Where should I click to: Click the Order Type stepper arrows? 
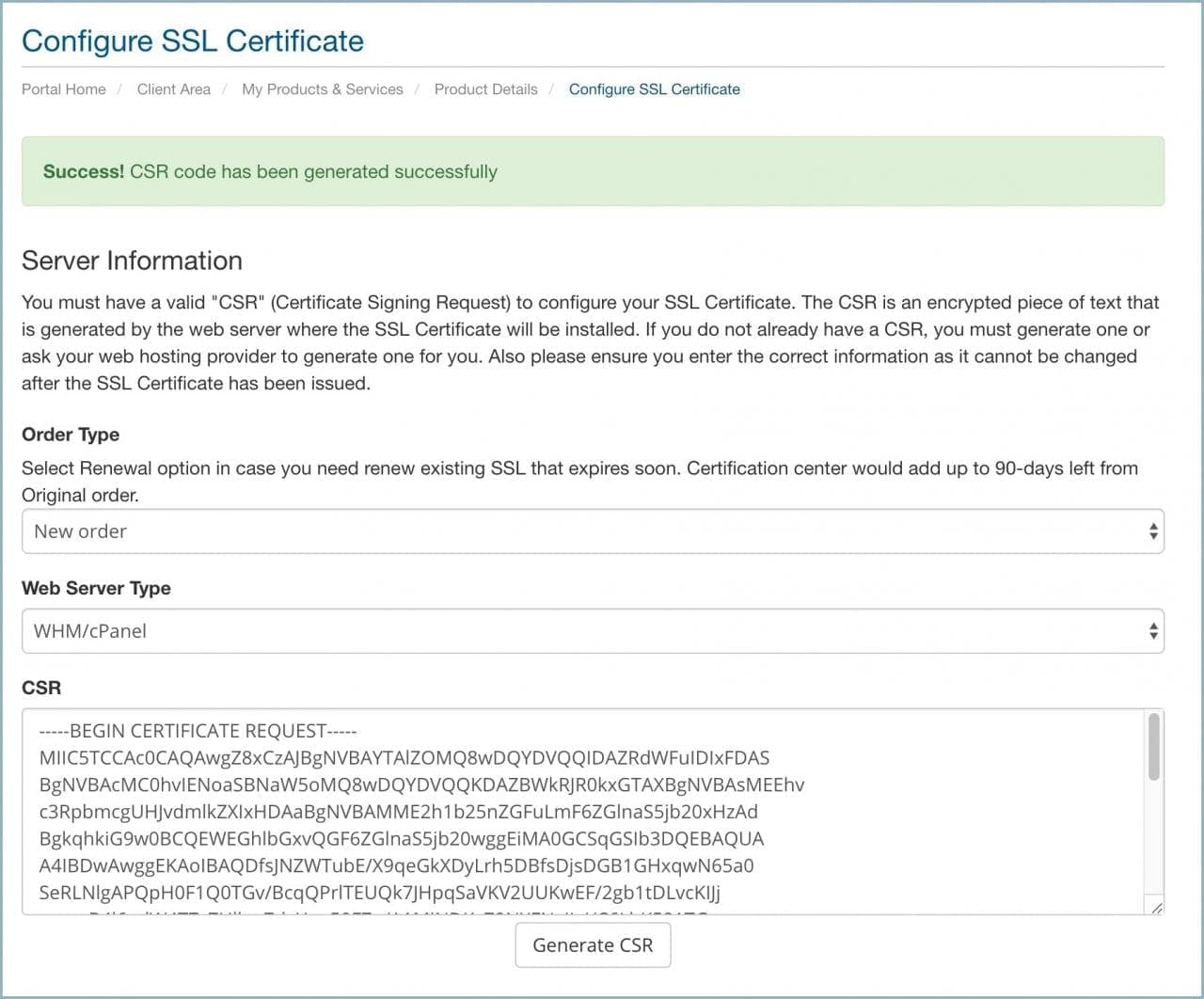pos(1153,531)
